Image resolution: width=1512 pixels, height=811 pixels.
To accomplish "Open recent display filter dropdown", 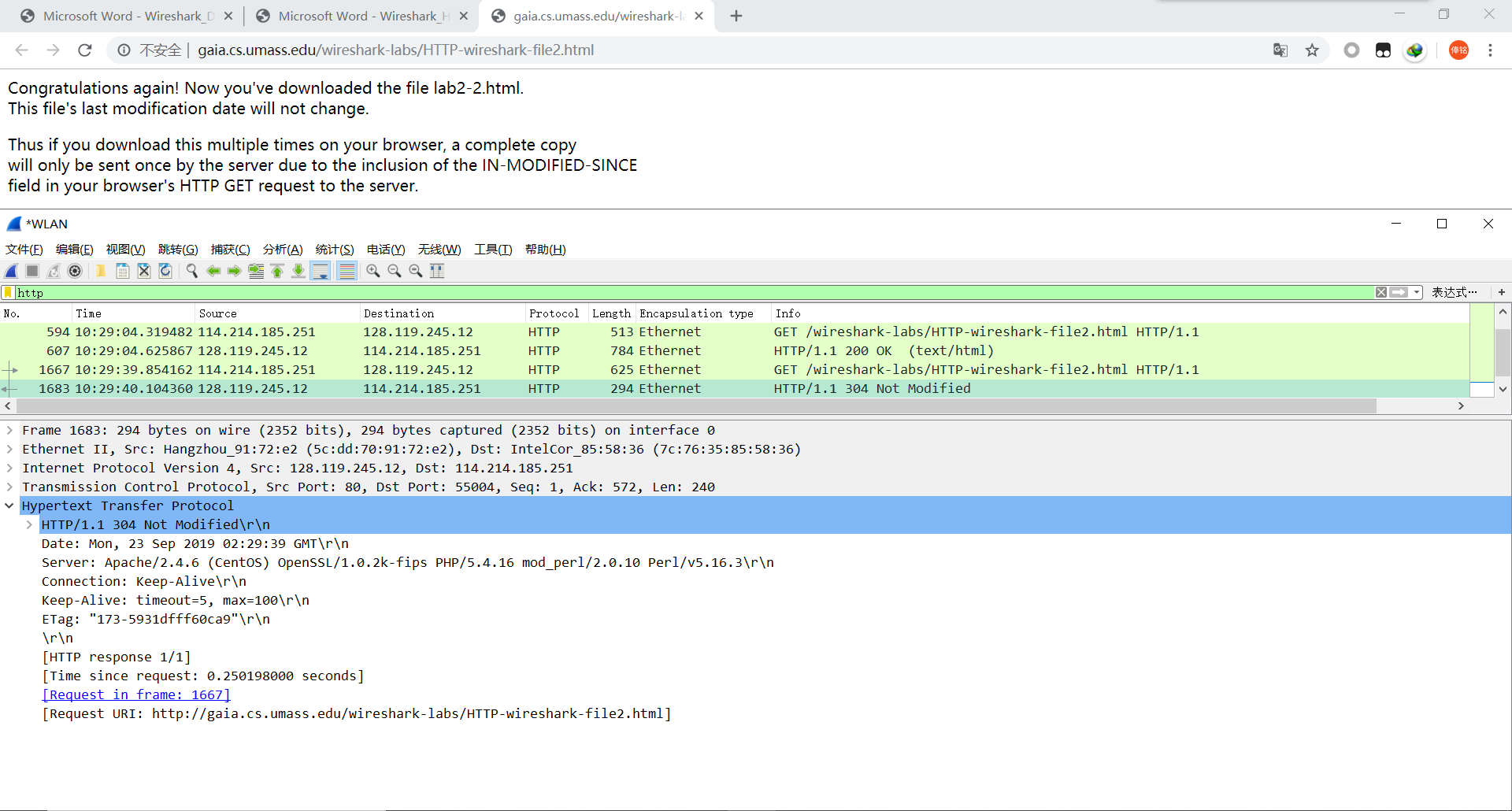I will tap(1417, 292).
